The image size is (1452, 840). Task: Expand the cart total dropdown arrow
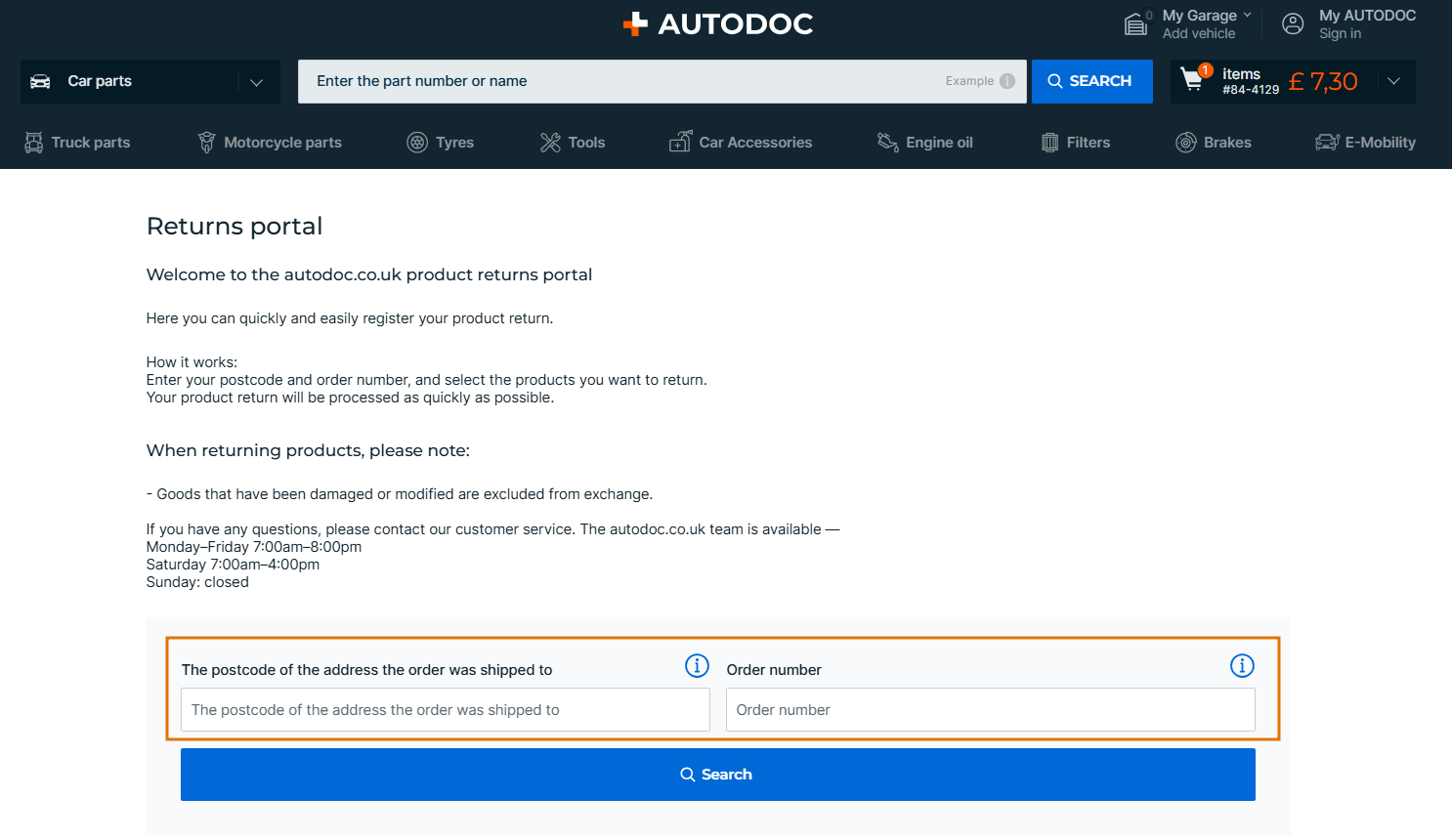pos(1394,81)
